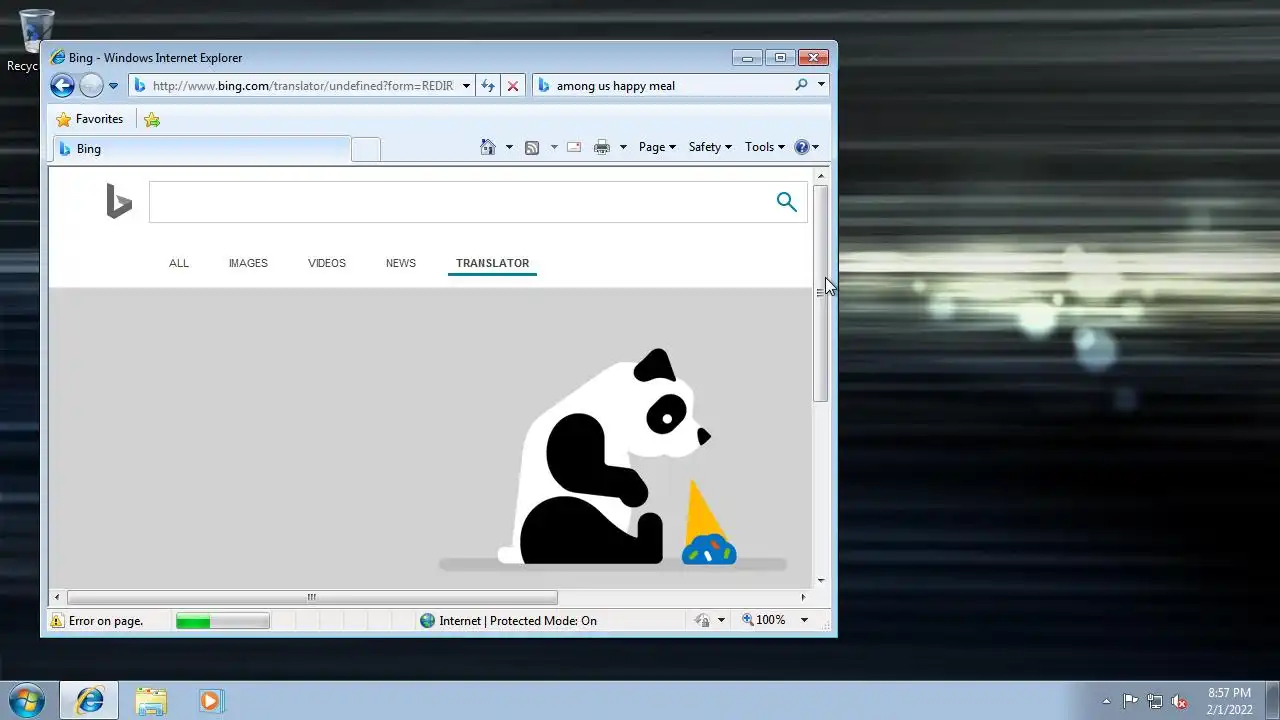1280x720 pixels.
Task: Click the horizontal scrollbar left arrow
Action: click(x=57, y=598)
